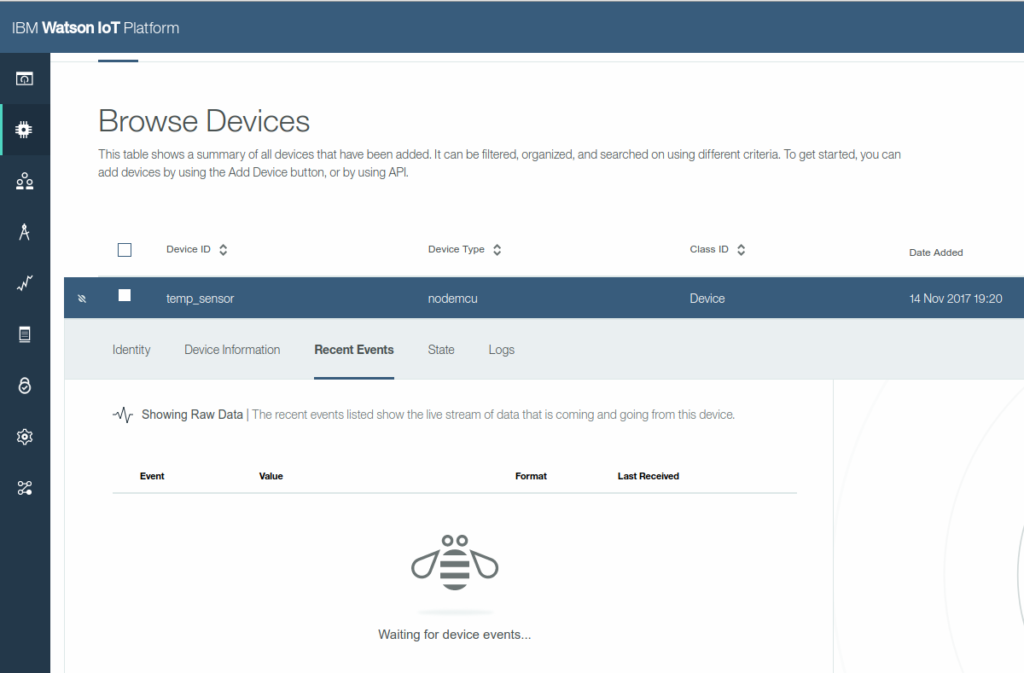Click the Event column header

pyautogui.click(x=152, y=476)
